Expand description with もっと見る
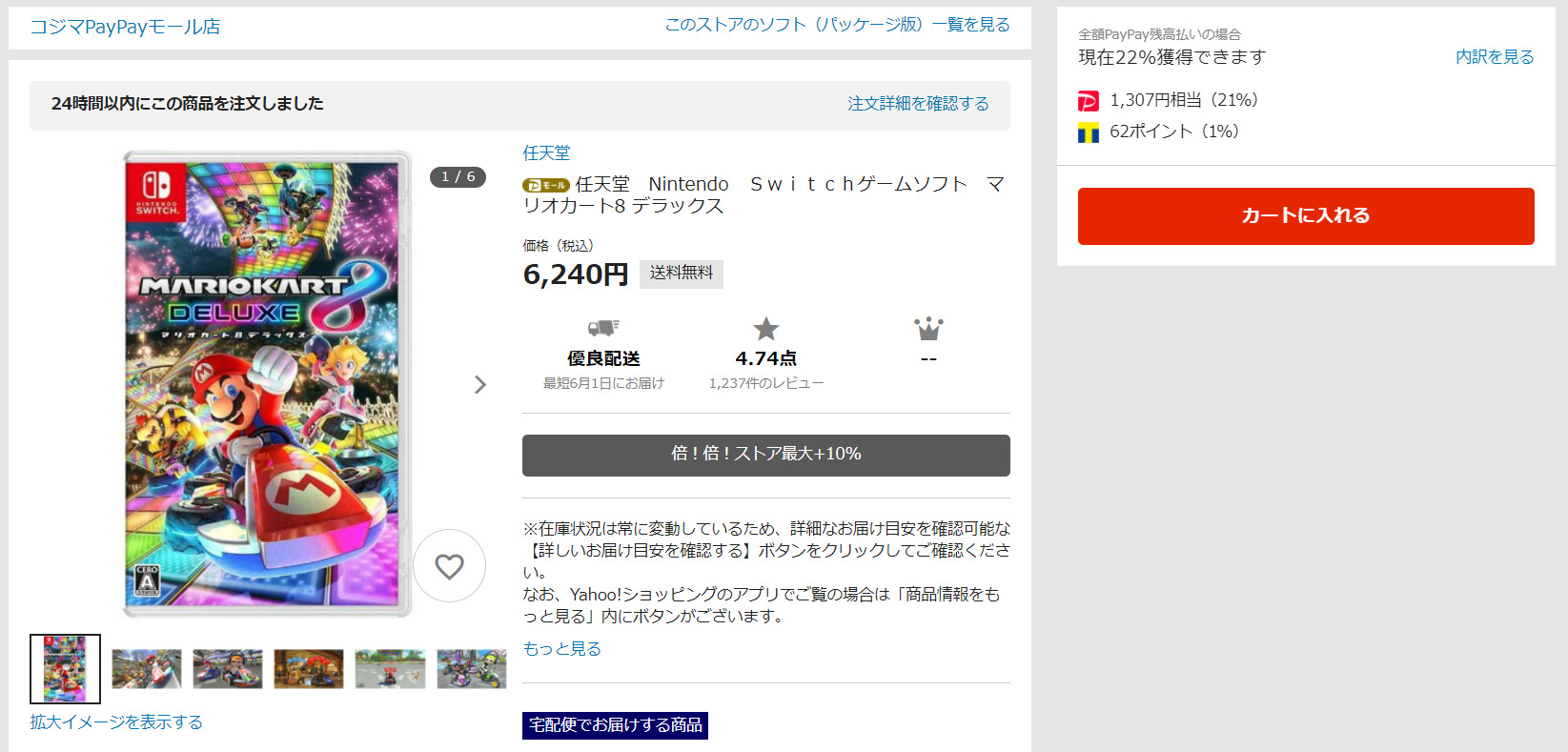The width and height of the screenshot is (1568, 752). pyautogui.click(x=562, y=649)
